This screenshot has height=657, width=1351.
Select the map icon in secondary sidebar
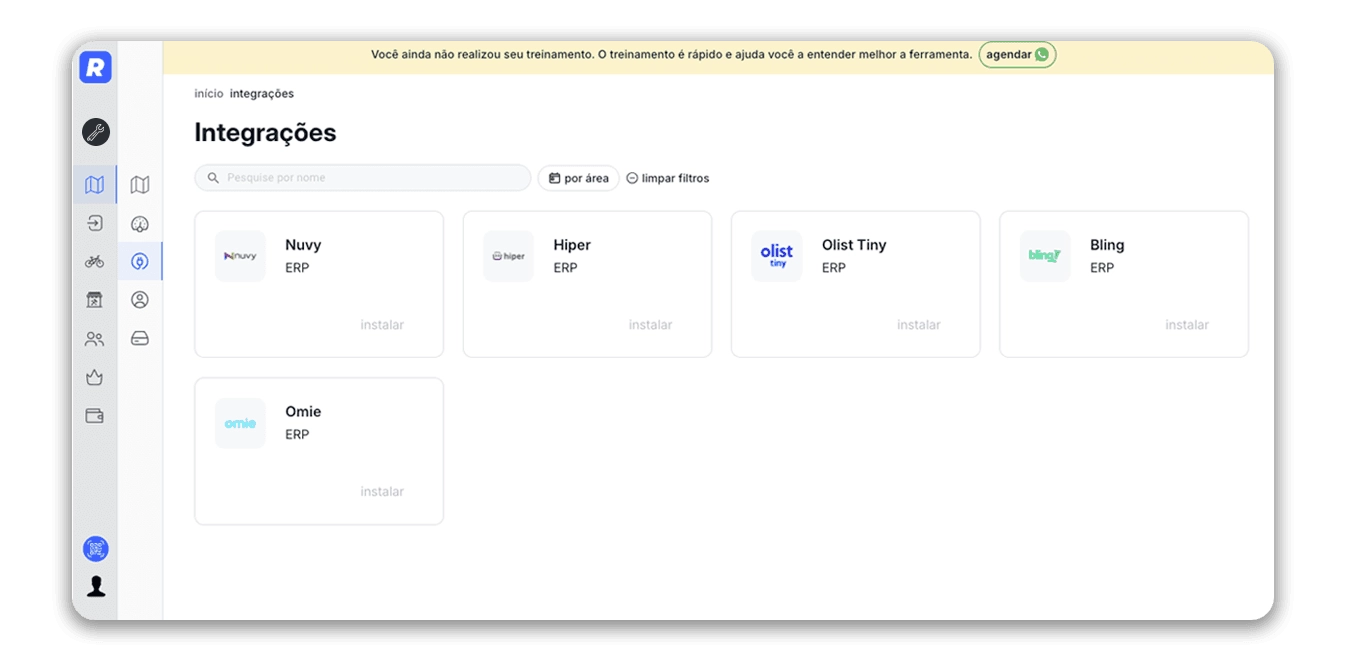coord(140,185)
